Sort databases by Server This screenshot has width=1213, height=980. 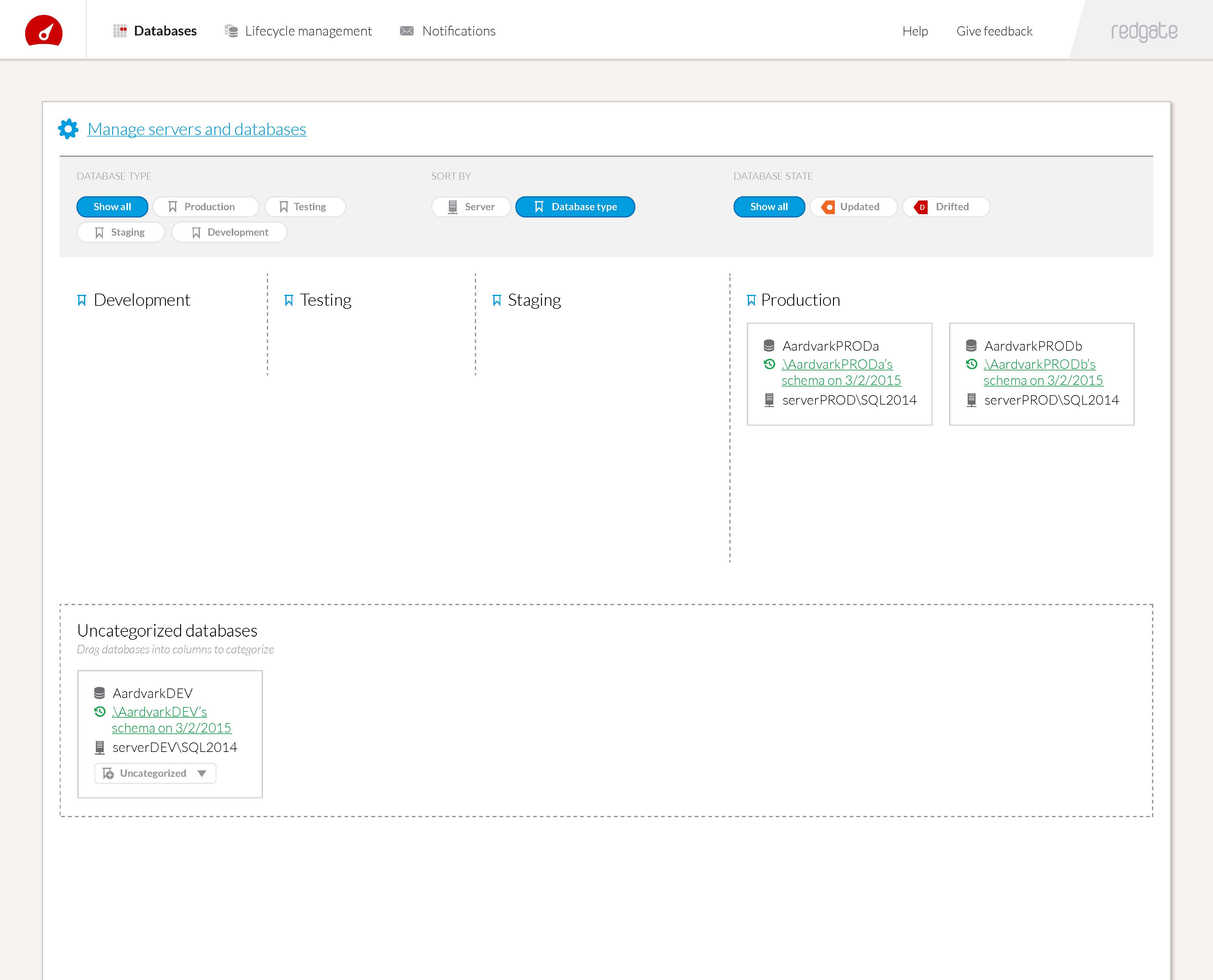pyautogui.click(x=471, y=207)
